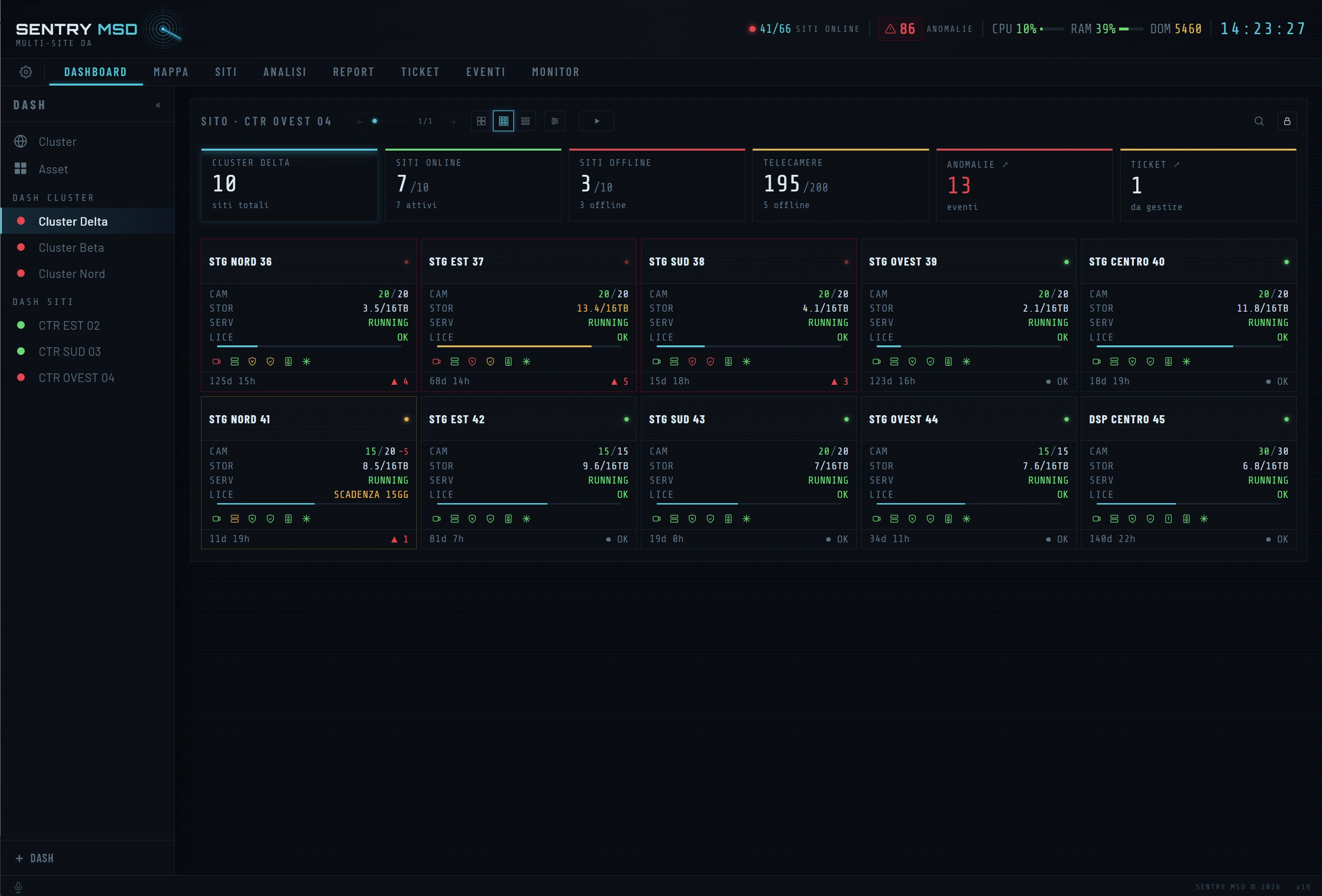Screen dimensions: 1322x896
Task: Click STG SUD 43 asterisk icon
Action: (747, 518)
